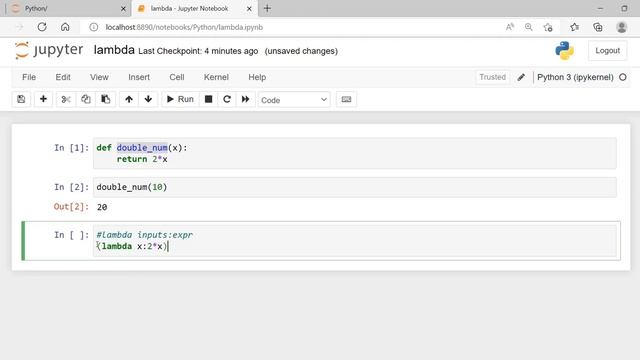The image size is (640, 360).
Task: Open a new browser tab
Action: coord(267,8)
